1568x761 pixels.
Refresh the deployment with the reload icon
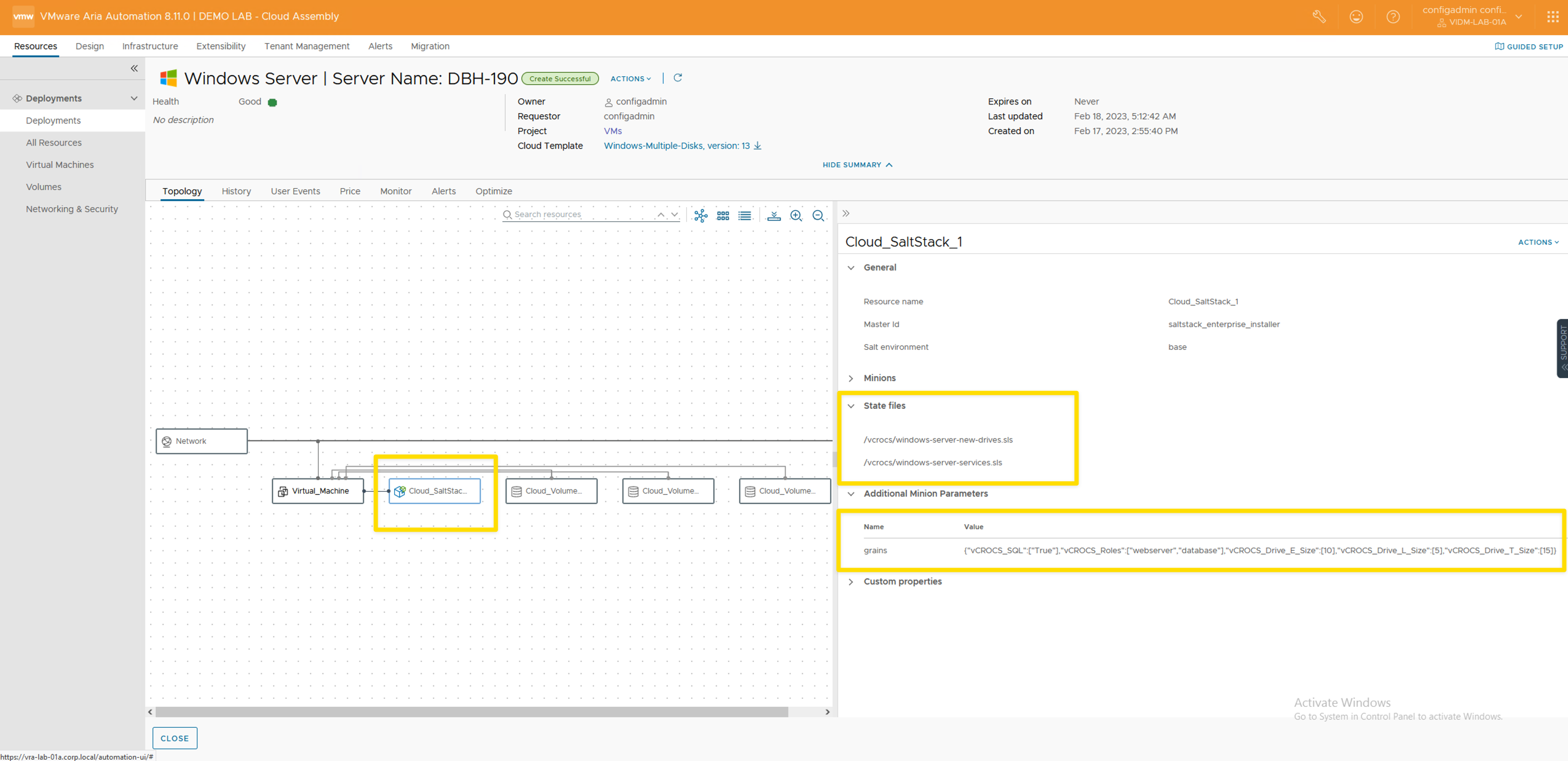pyautogui.click(x=678, y=78)
